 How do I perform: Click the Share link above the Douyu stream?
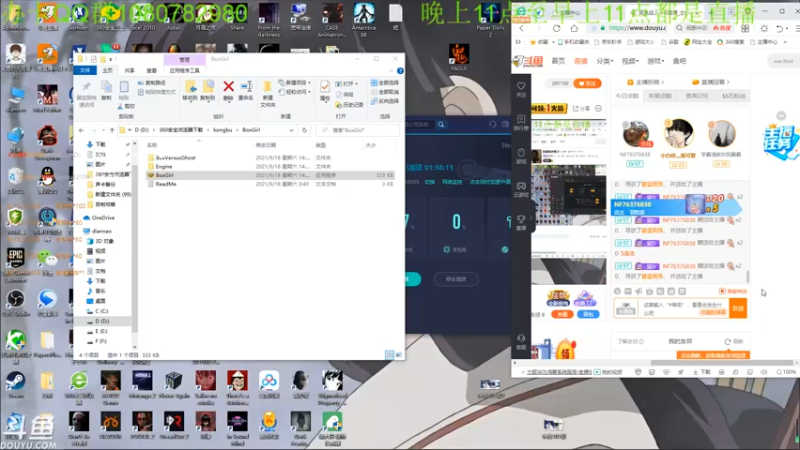581,109
